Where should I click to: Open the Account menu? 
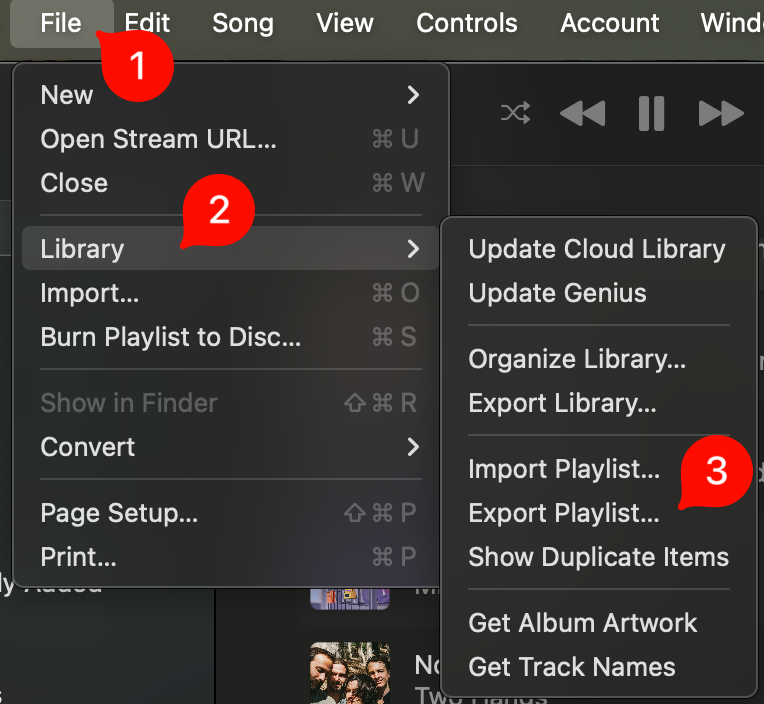(x=610, y=23)
